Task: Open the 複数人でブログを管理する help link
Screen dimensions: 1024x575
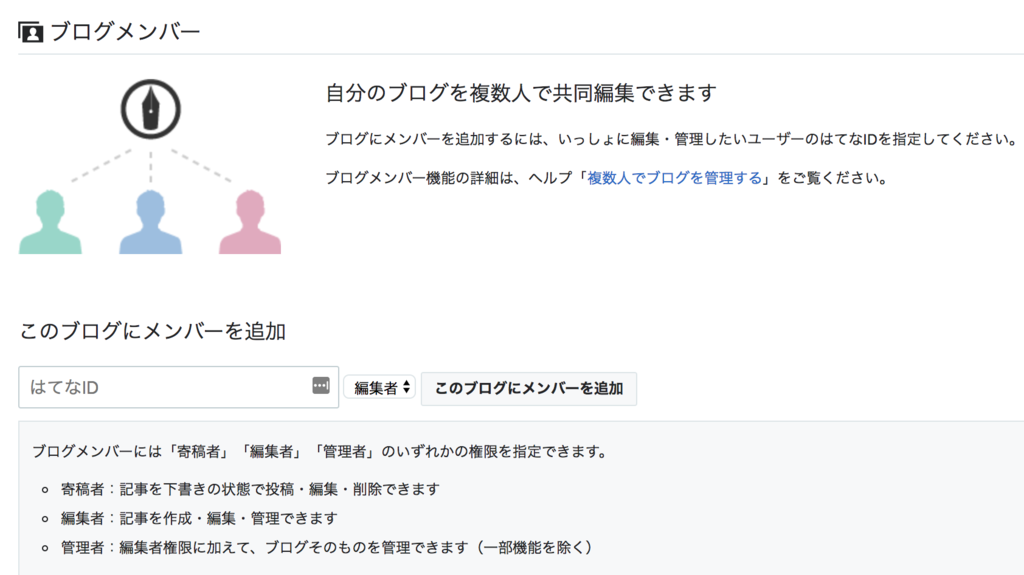Action: click(x=675, y=178)
